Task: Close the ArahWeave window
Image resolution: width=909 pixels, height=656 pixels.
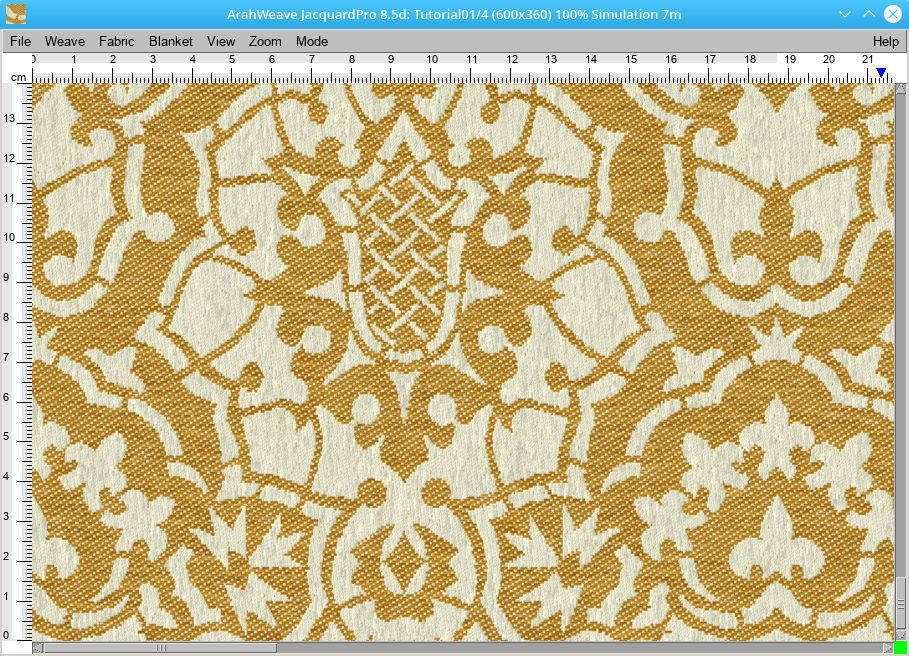Action: tap(893, 14)
